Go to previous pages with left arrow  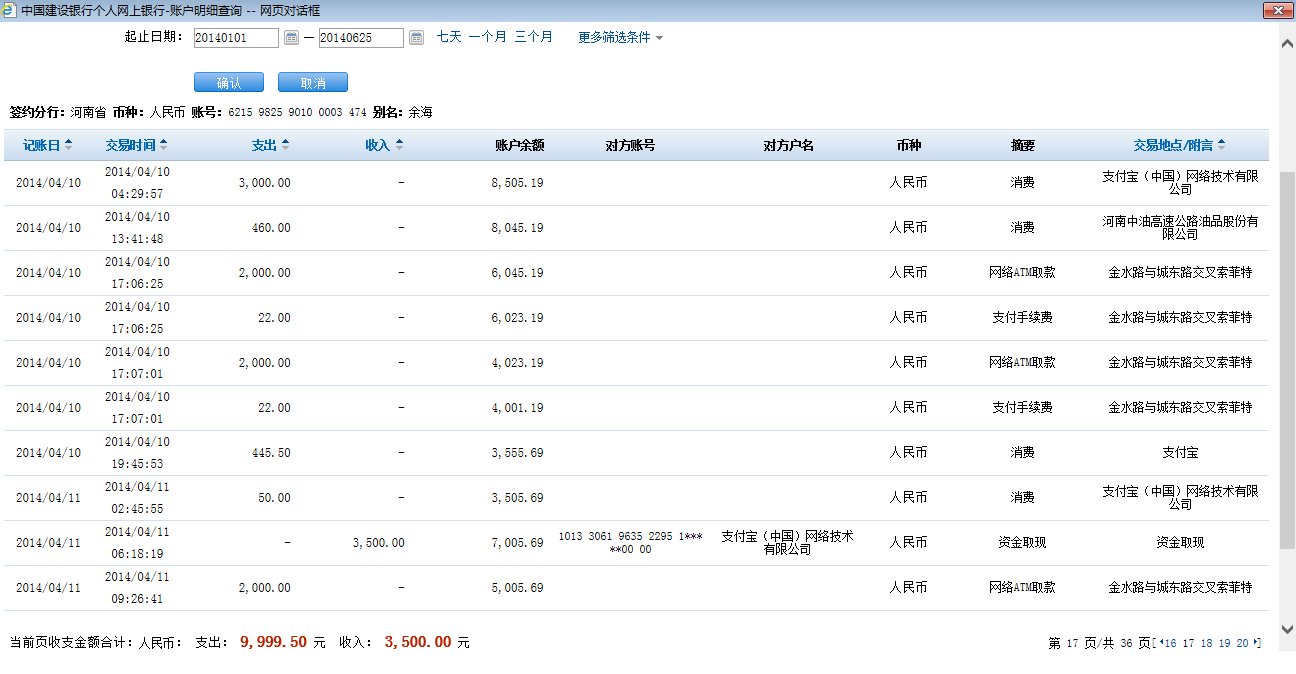click(x=1160, y=643)
